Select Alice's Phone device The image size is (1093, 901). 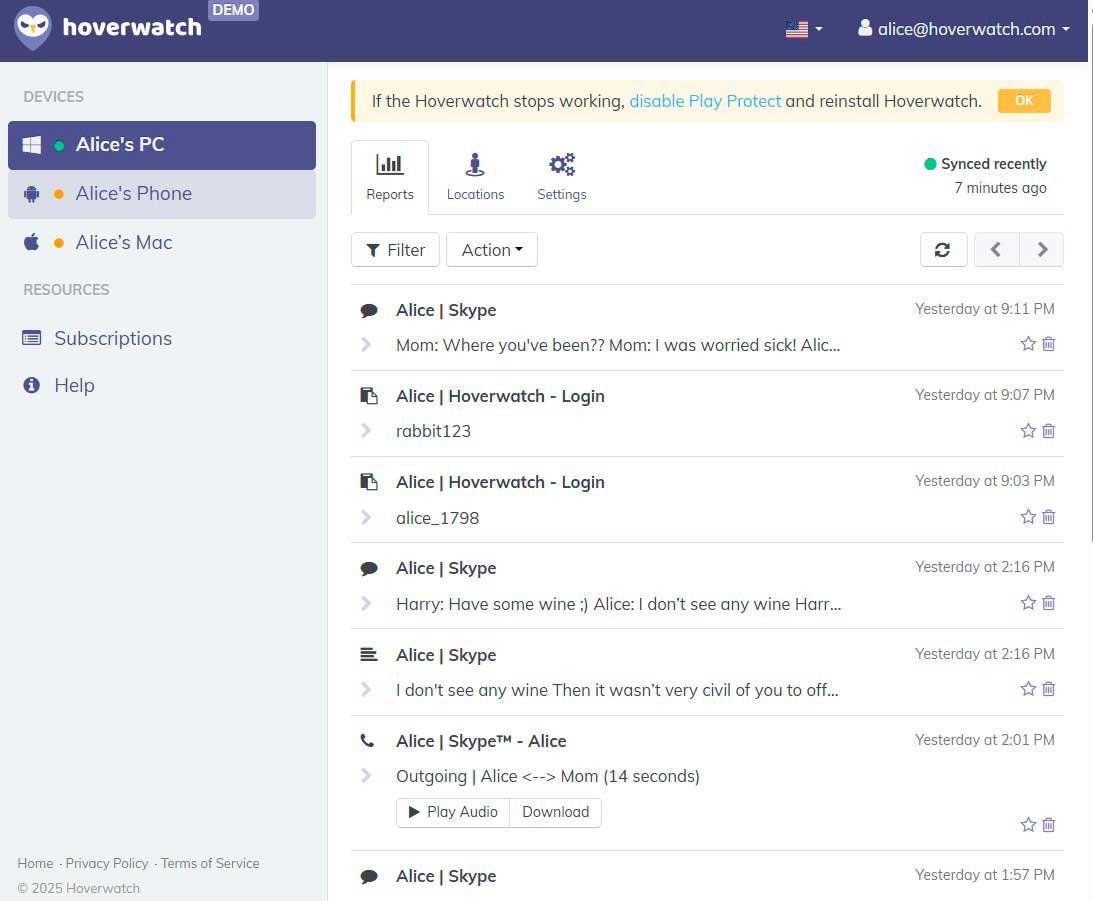click(x=162, y=194)
